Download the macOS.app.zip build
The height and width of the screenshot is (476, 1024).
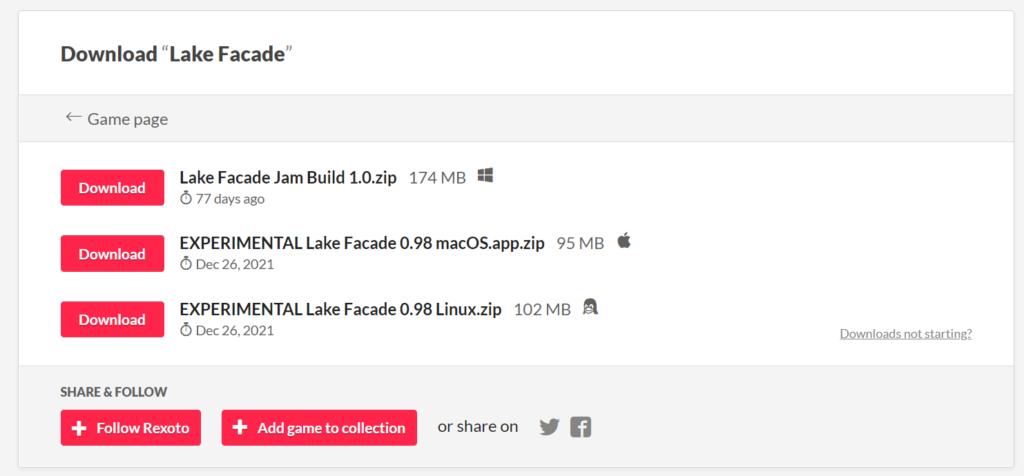(x=112, y=254)
